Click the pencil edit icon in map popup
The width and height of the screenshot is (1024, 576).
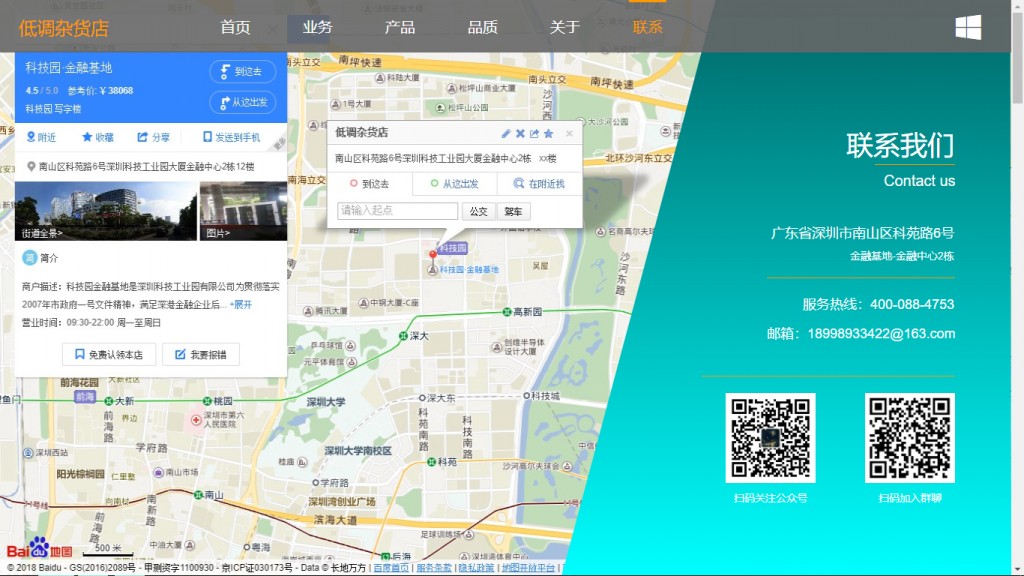(x=505, y=133)
